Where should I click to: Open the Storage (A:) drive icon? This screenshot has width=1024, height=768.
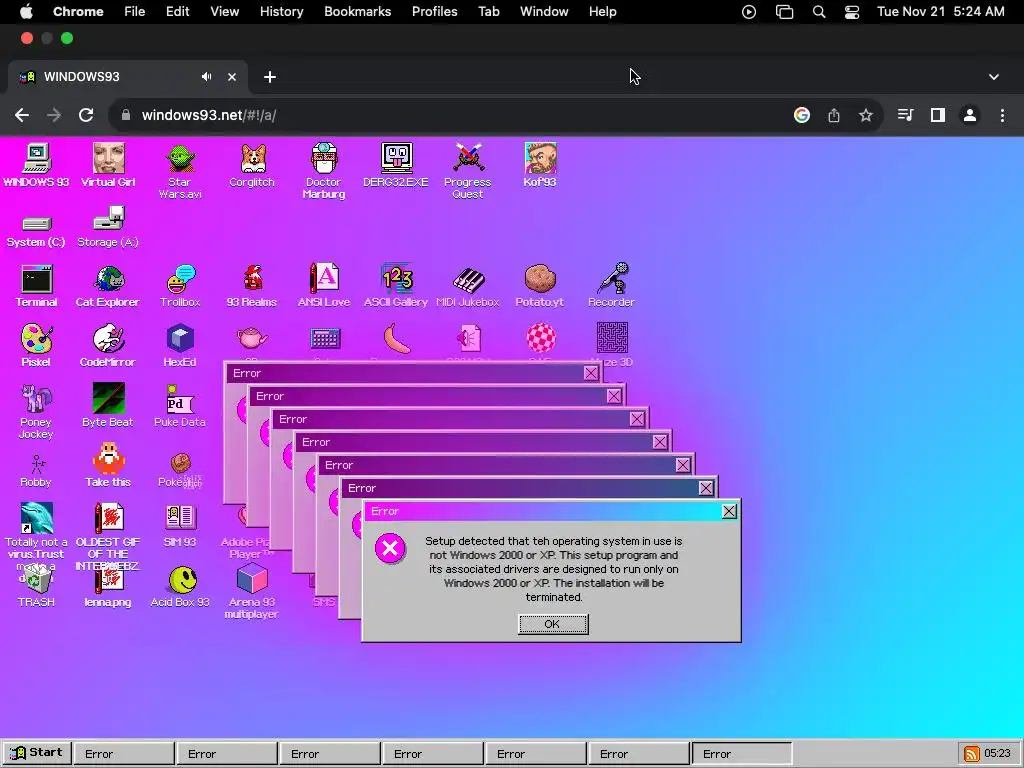coord(108,227)
